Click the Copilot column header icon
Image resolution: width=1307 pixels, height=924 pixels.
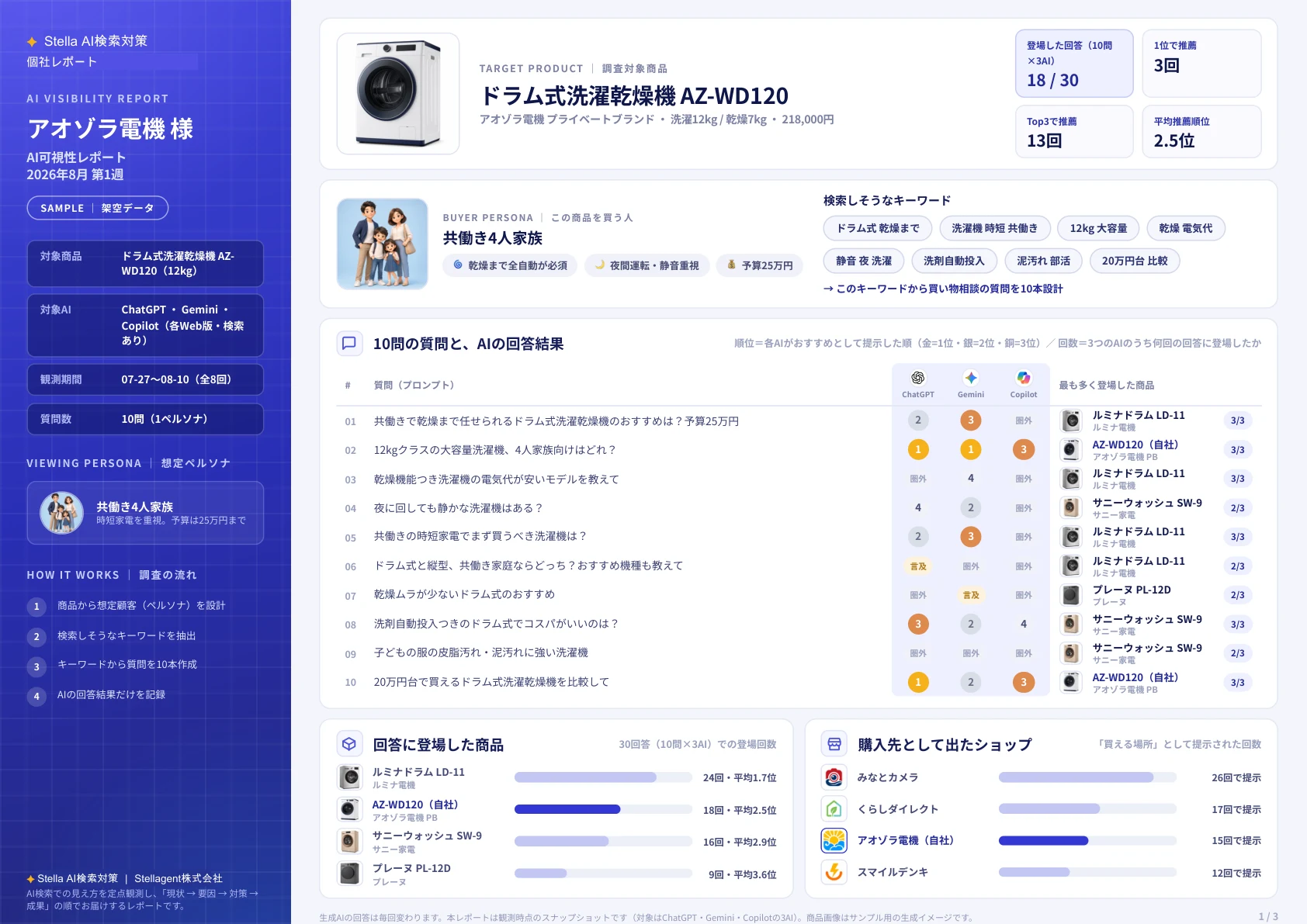coord(1024,378)
